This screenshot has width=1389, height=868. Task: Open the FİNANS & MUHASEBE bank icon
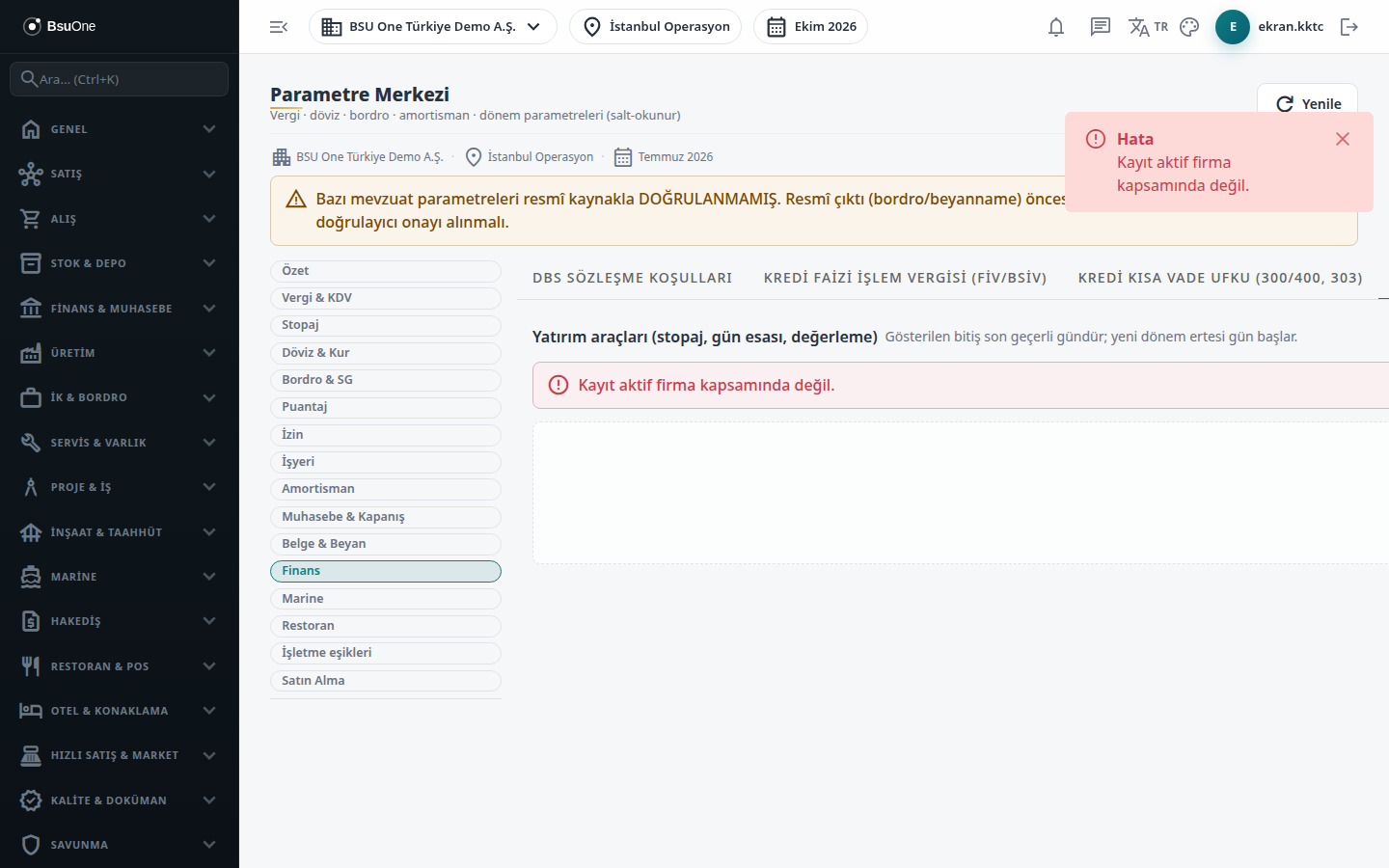(x=31, y=309)
